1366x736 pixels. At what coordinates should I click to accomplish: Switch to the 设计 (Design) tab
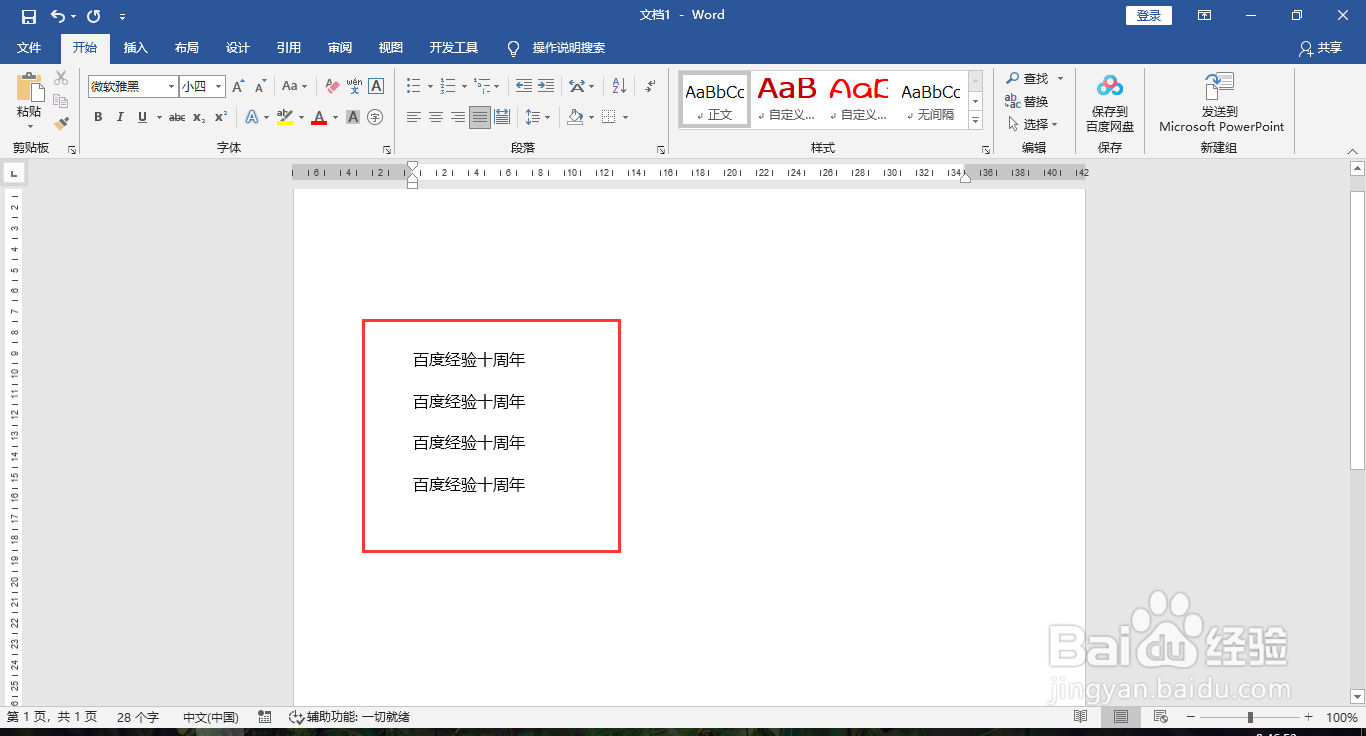tap(237, 47)
